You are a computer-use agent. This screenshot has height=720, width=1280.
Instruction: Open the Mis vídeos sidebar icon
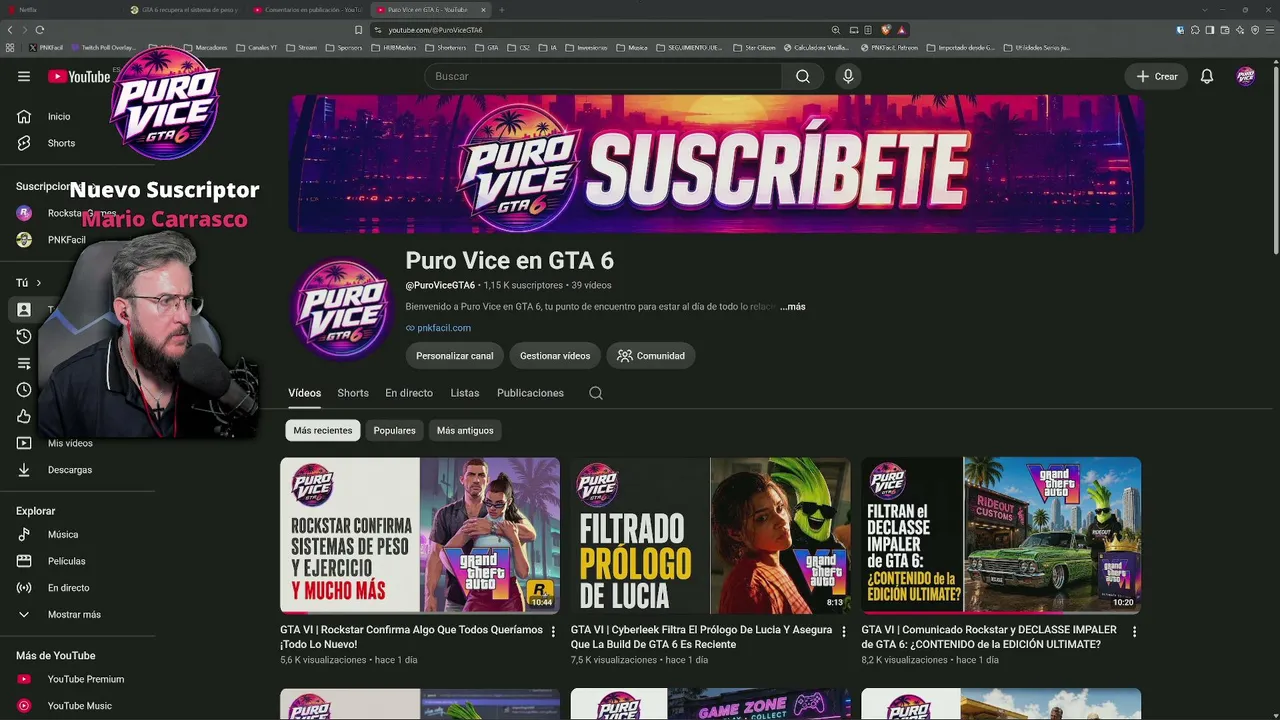(24, 443)
